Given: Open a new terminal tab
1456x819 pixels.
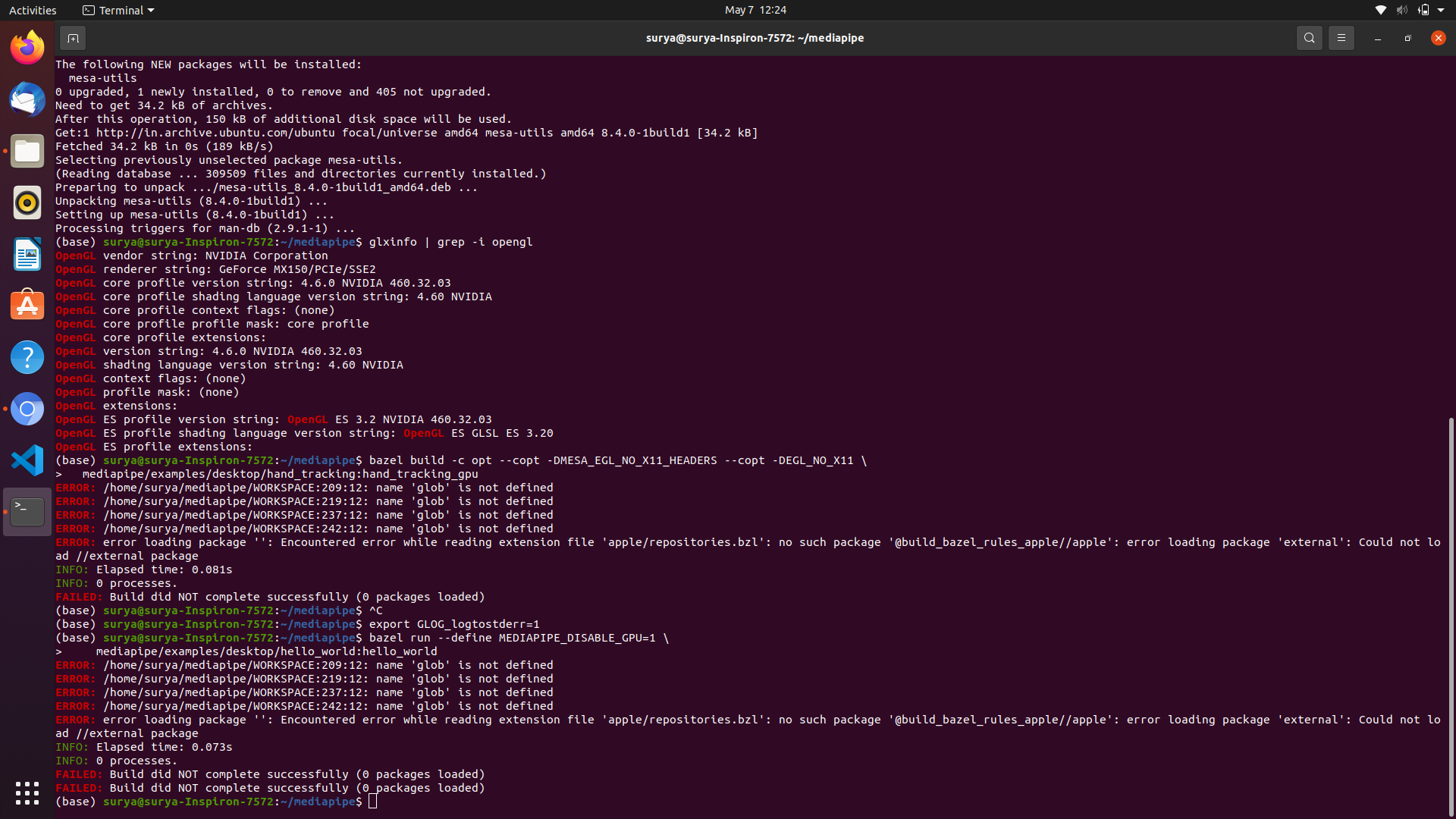Looking at the screenshot, I should (72, 37).
